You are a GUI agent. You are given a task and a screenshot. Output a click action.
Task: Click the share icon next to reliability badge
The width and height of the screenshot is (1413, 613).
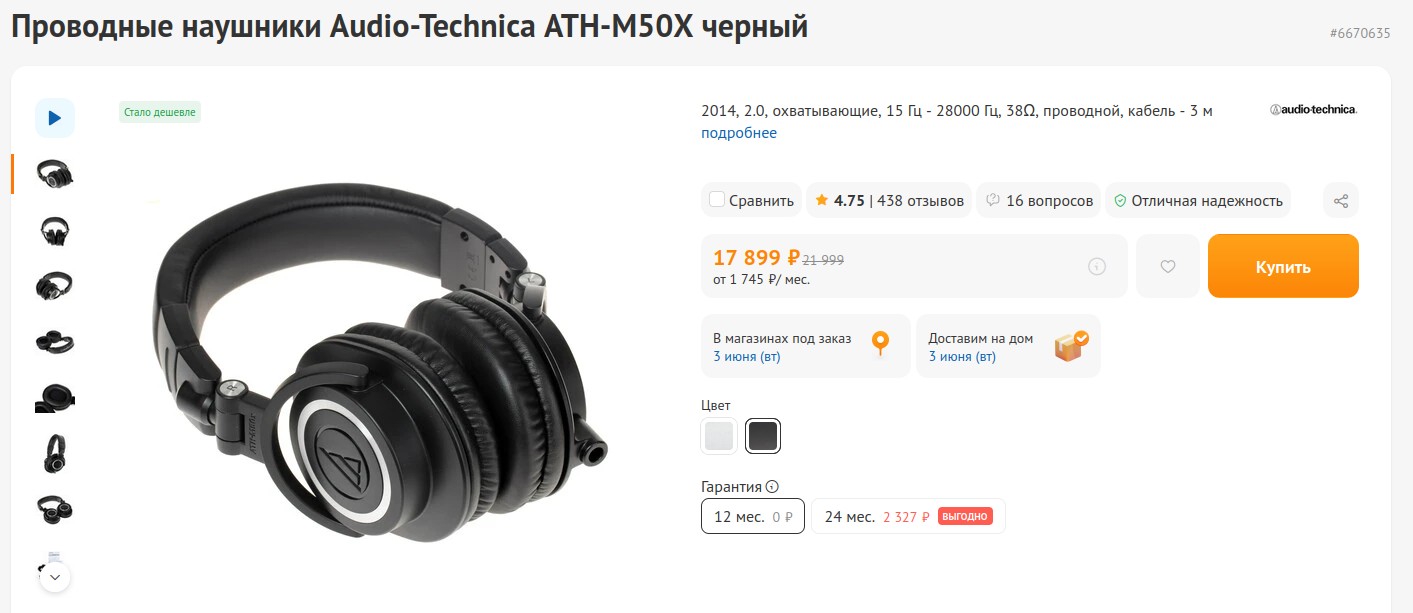coord(1340,200)
